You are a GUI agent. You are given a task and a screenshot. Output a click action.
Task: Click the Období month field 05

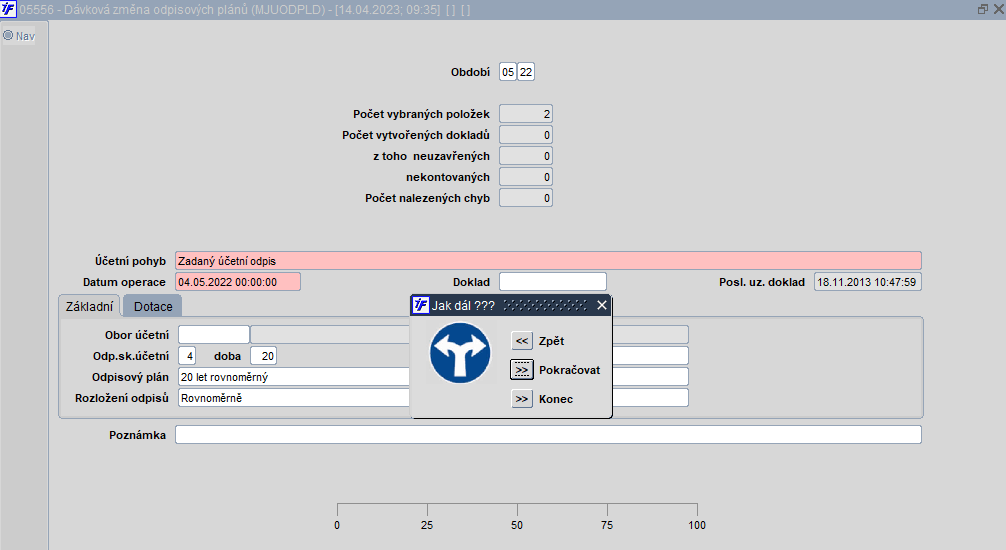pos(508,72)
